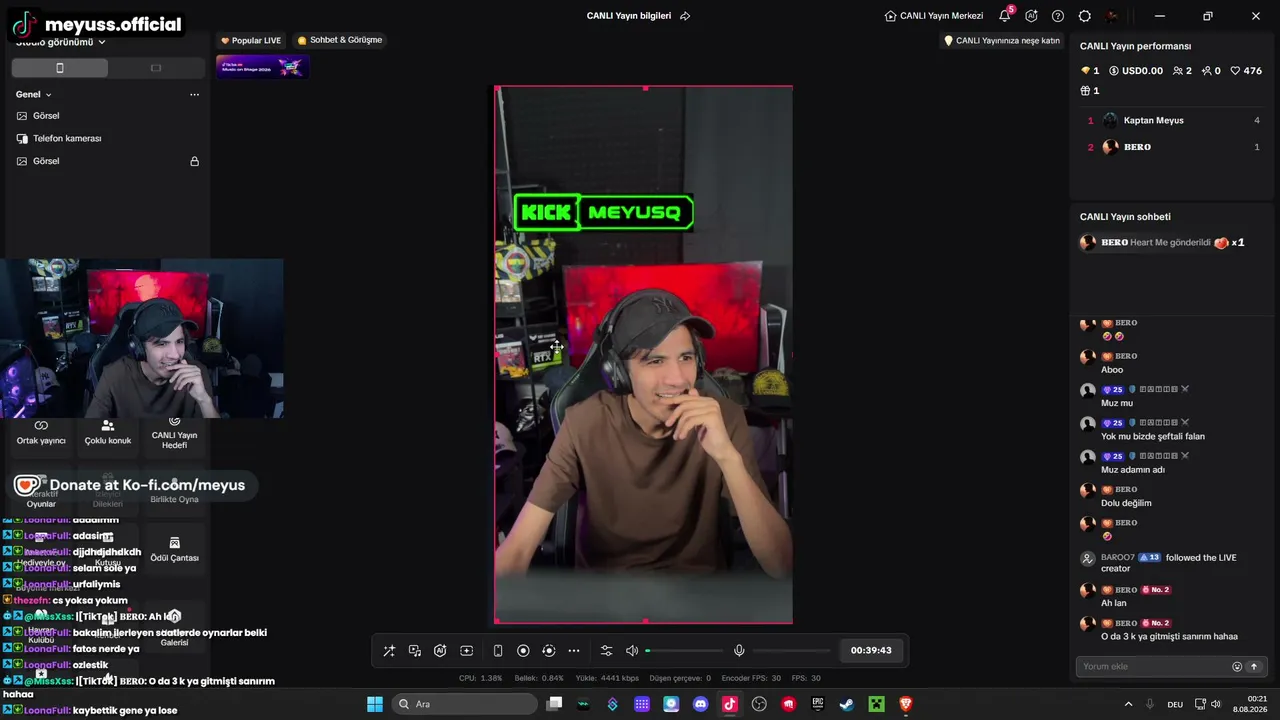Open the notifications bell

[1005, 16]
